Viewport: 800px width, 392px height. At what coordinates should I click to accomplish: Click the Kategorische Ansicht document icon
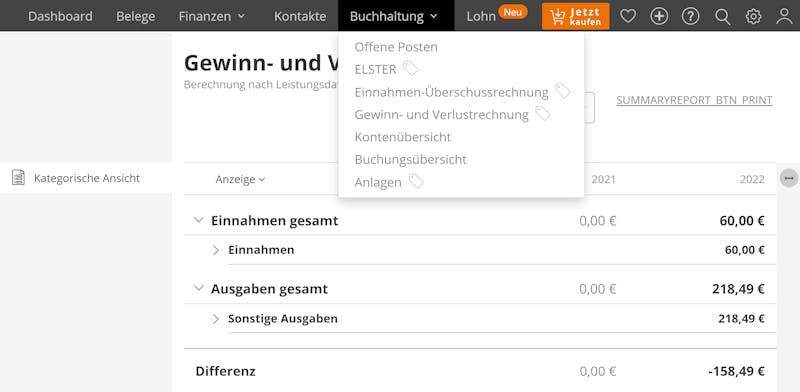pyautogui.click(x=18, y=178)
